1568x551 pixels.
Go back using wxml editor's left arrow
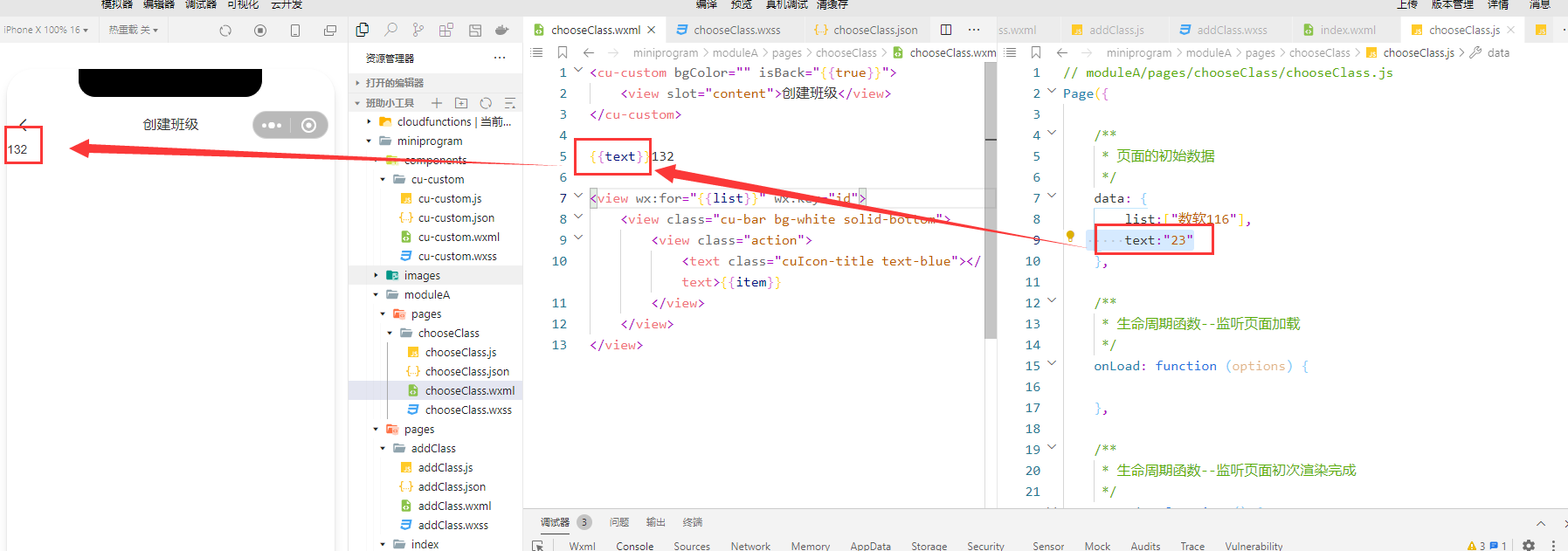pos(589,52)
